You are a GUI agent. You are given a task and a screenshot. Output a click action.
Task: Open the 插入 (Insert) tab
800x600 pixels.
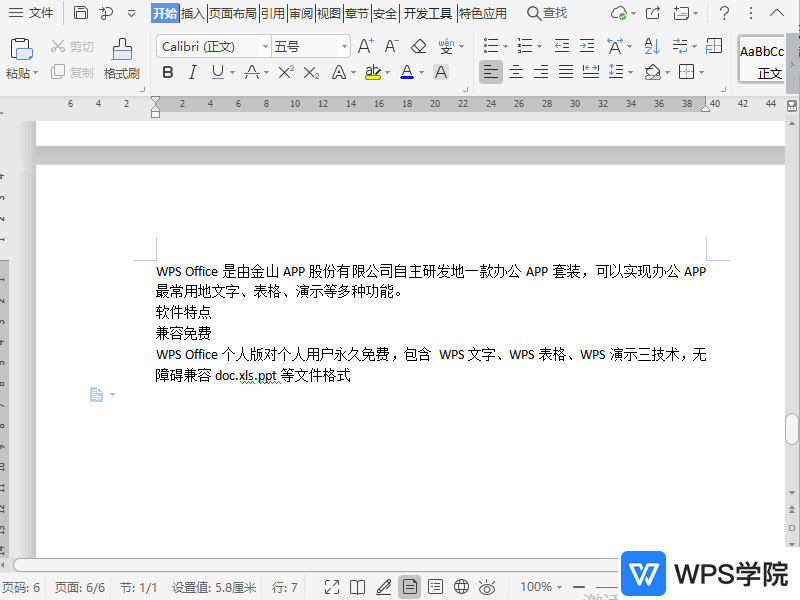tap(193, 13)
